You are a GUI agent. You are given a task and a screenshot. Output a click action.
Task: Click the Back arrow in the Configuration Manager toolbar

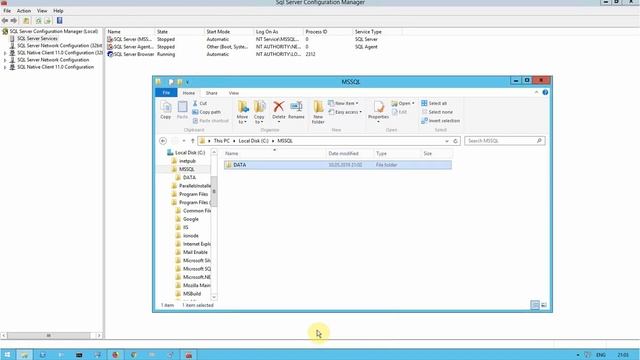coord(5,20)
